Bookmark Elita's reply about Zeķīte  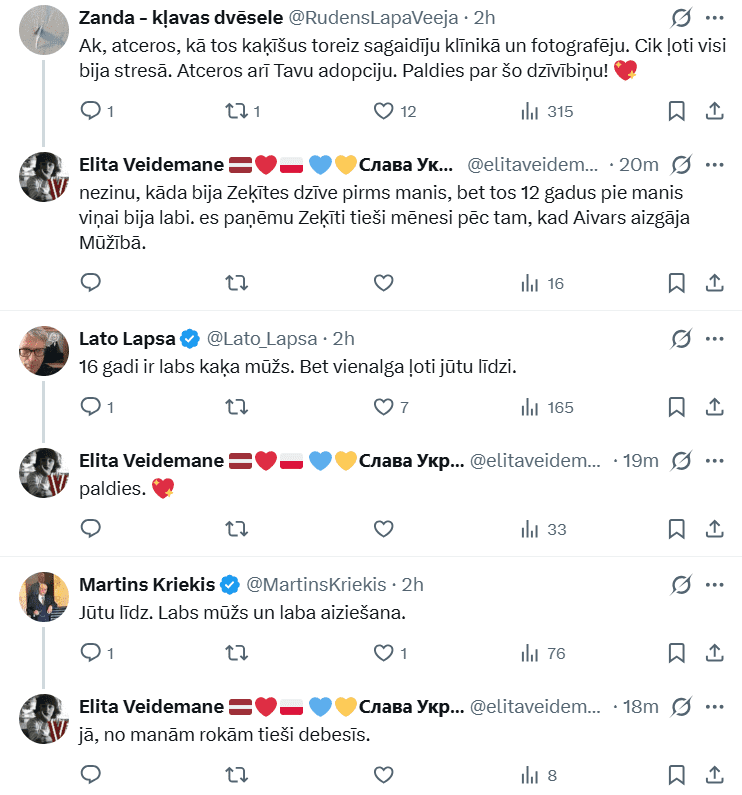tap(677, 283)
